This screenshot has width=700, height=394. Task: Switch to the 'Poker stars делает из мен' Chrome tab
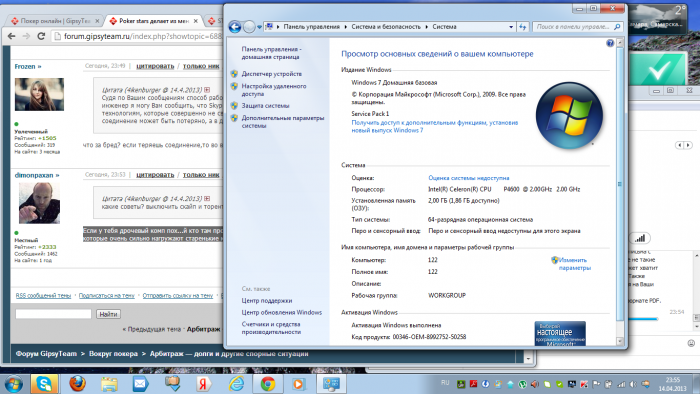[x=154, y=21]
